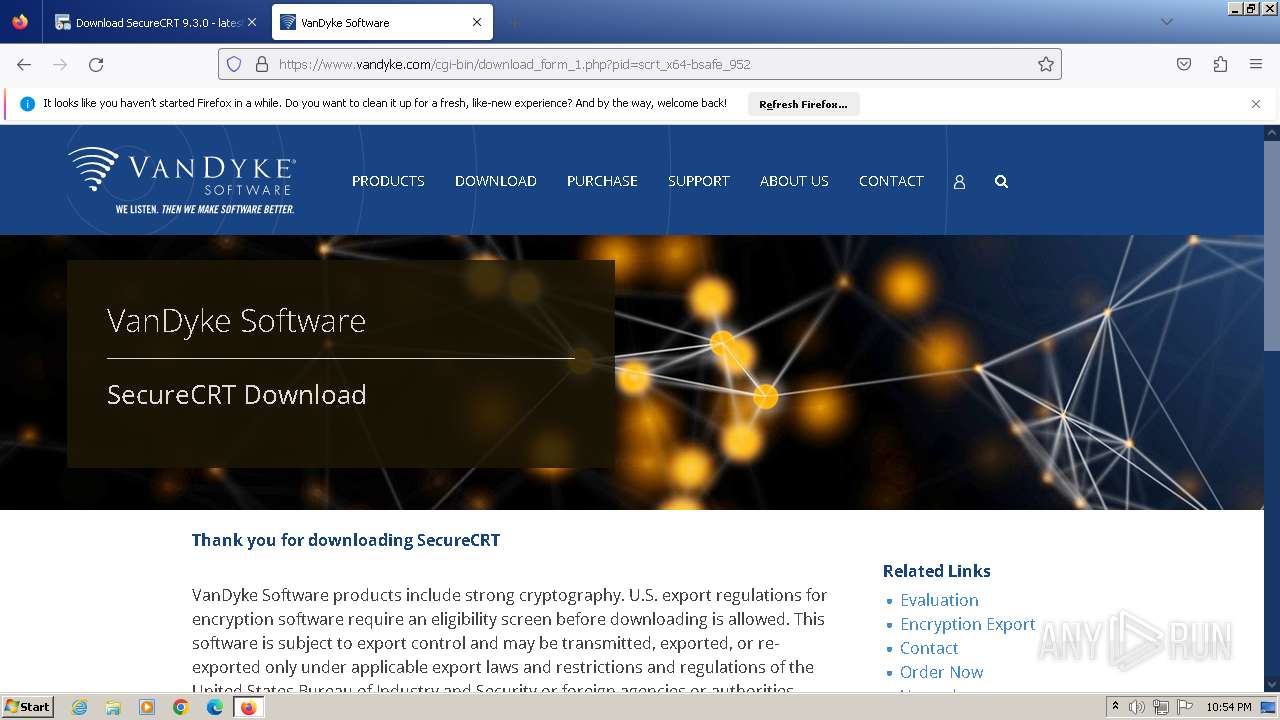This screenshot has width=1280, height=720.
Task: Open the PURCHASE menu
Action: tap(602, 181)
